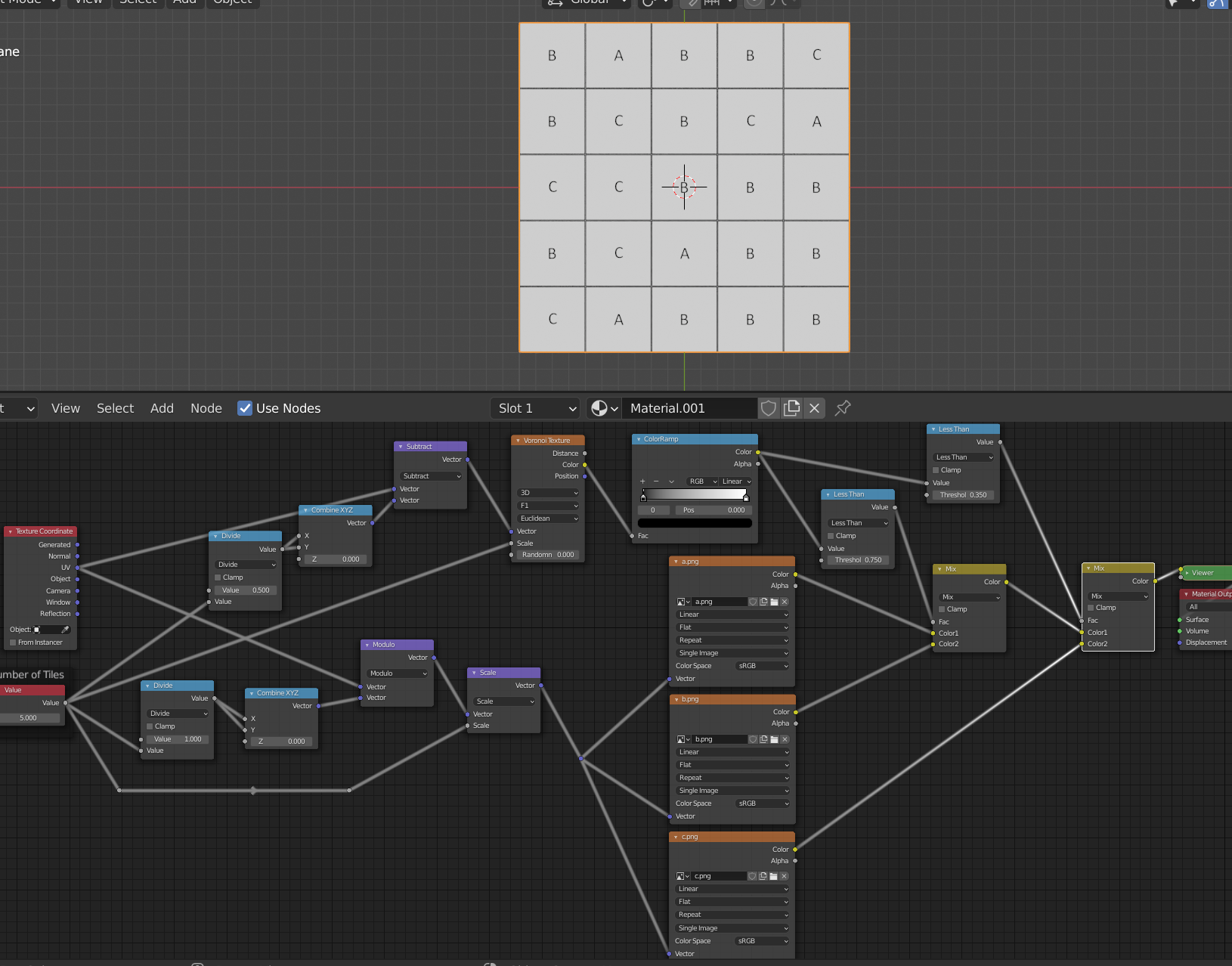Open the Scale vector operation dropdown

505,701
